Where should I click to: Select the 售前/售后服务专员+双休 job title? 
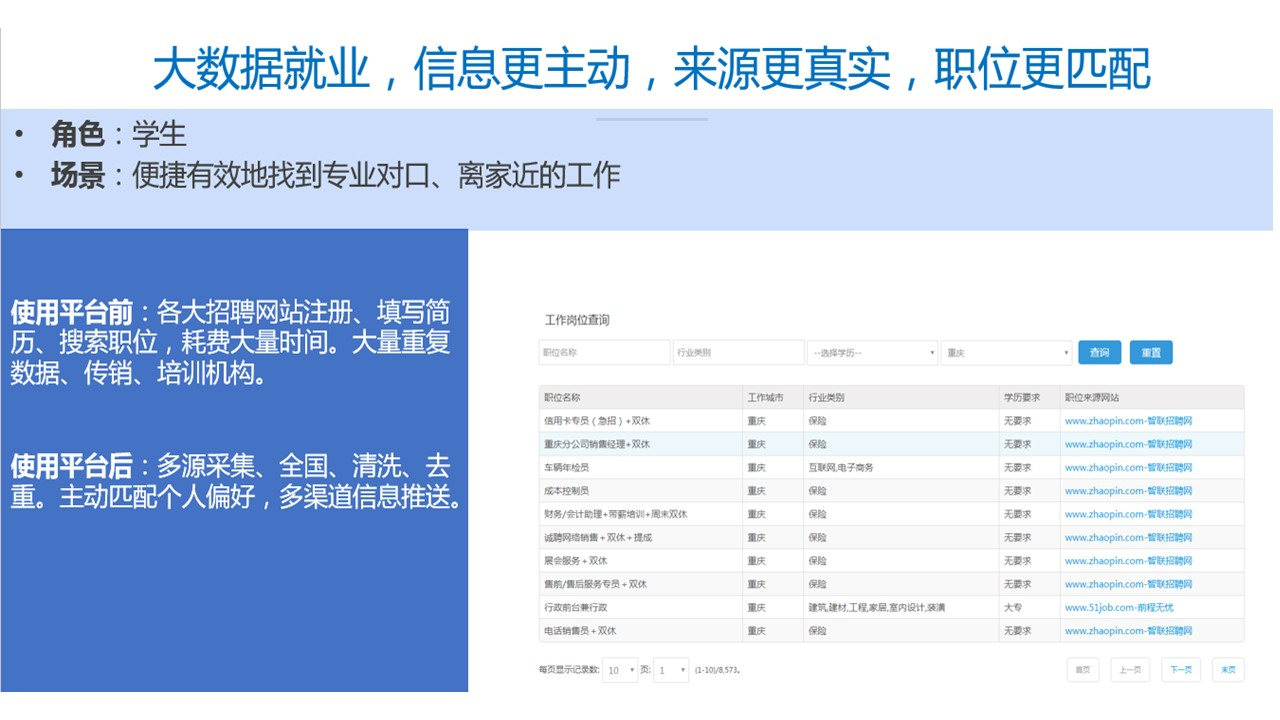pyautogui.click(x=595, y=584)
